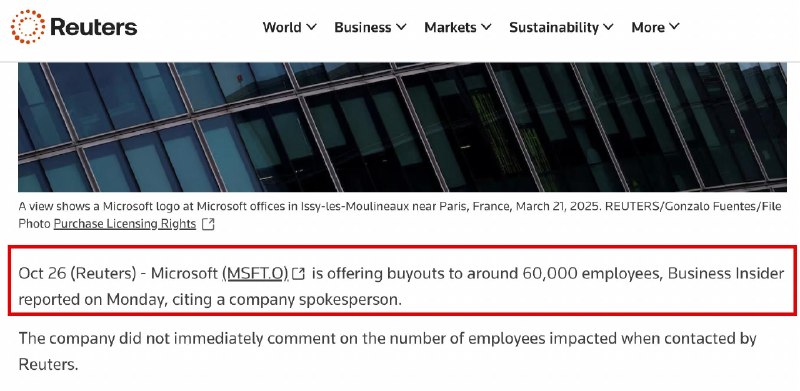Image resolution: width=800 pixels, height=391 pixels.
Task: Open the More menu
Action: click(x=648, y=27)
